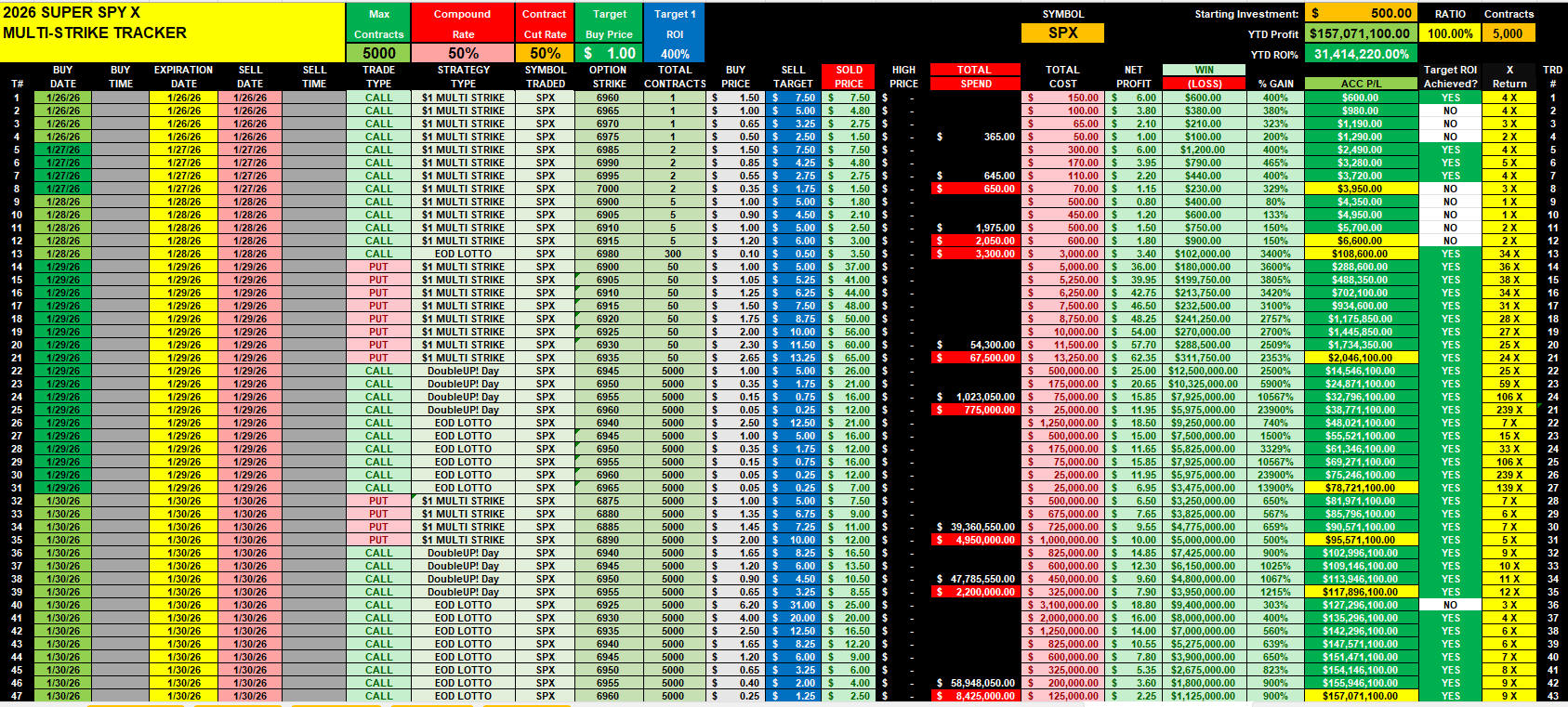Click the WIN (LOSS) column header

[1204, 76]
